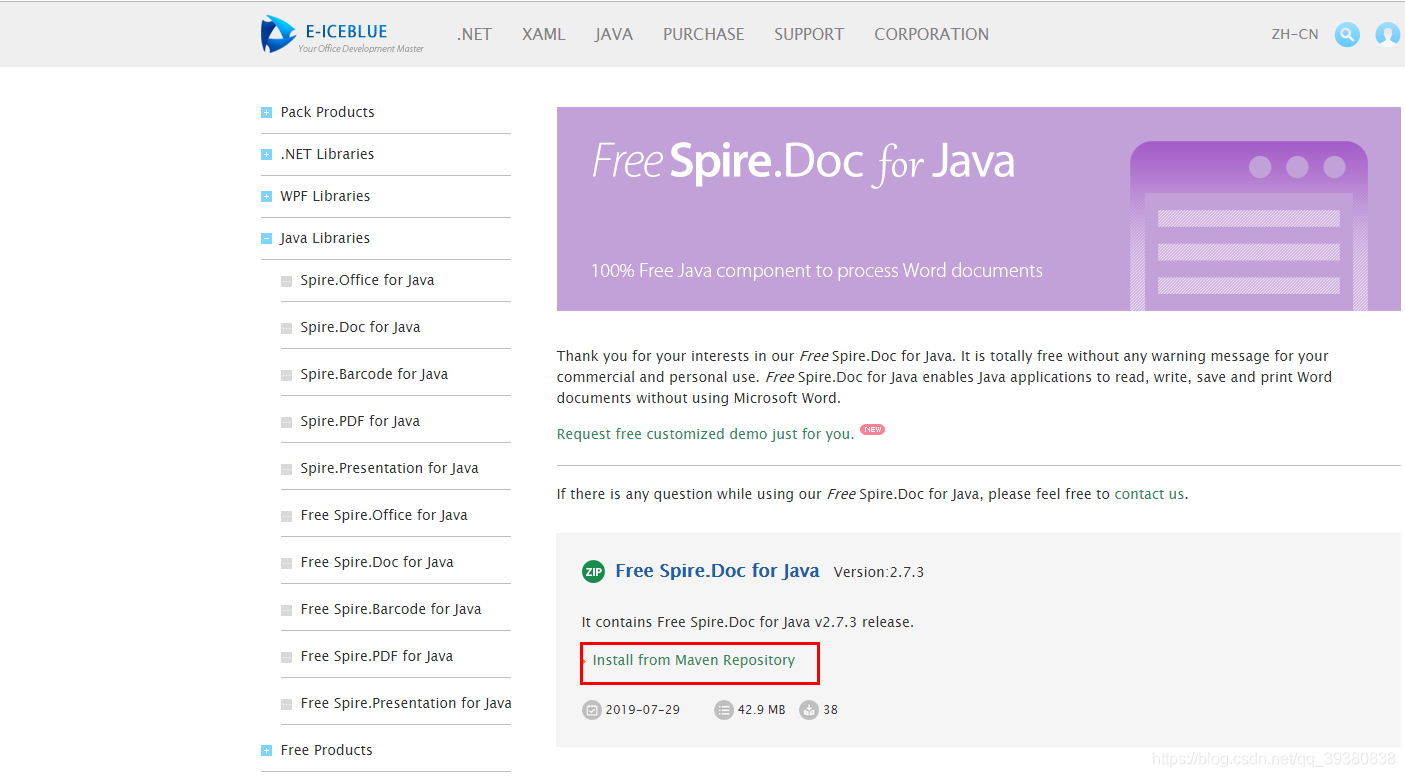
Task: Click the pink NEW badge
Action: point(873,430)
